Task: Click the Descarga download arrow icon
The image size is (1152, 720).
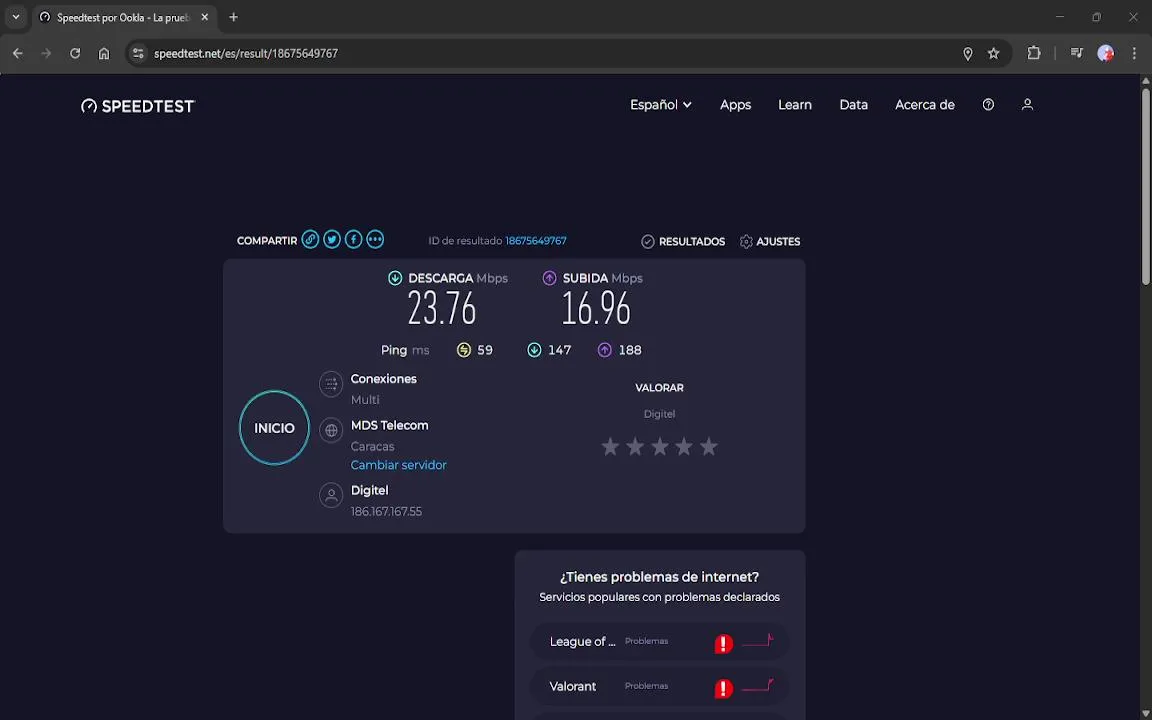Action: 395,278
